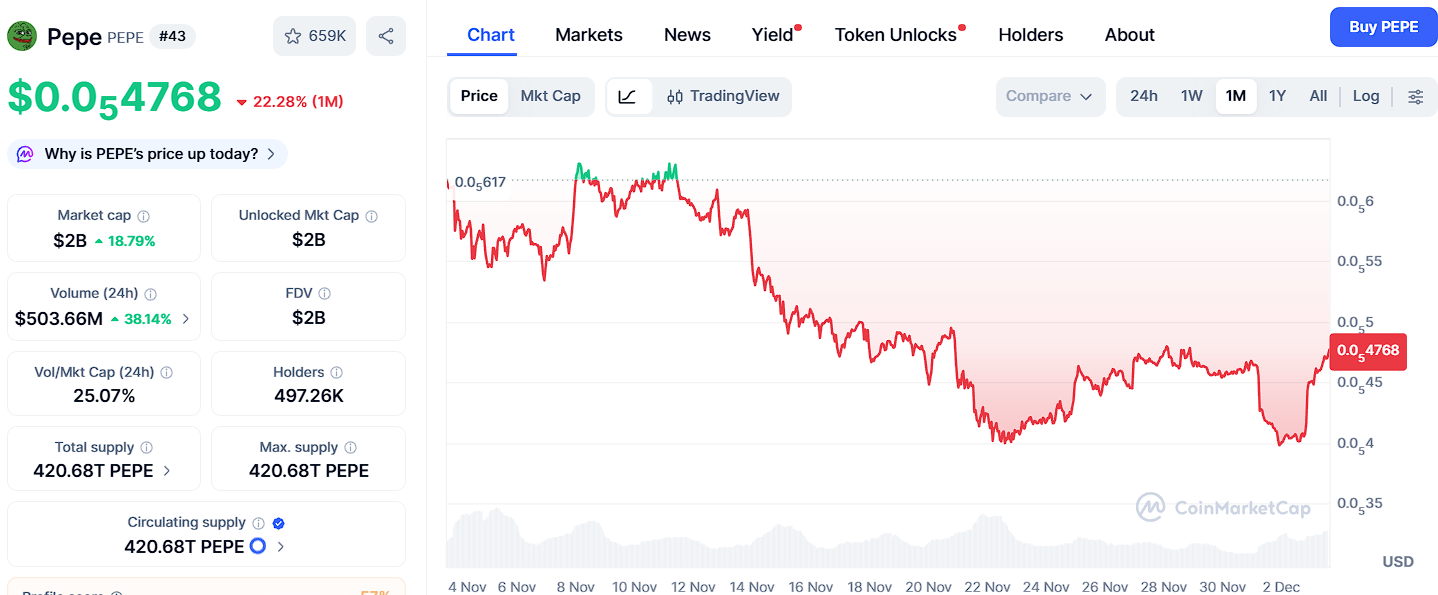This screenshot has height=595, width=1438.
Task: Click the share icon button
Action: click(x=386, y=36)
